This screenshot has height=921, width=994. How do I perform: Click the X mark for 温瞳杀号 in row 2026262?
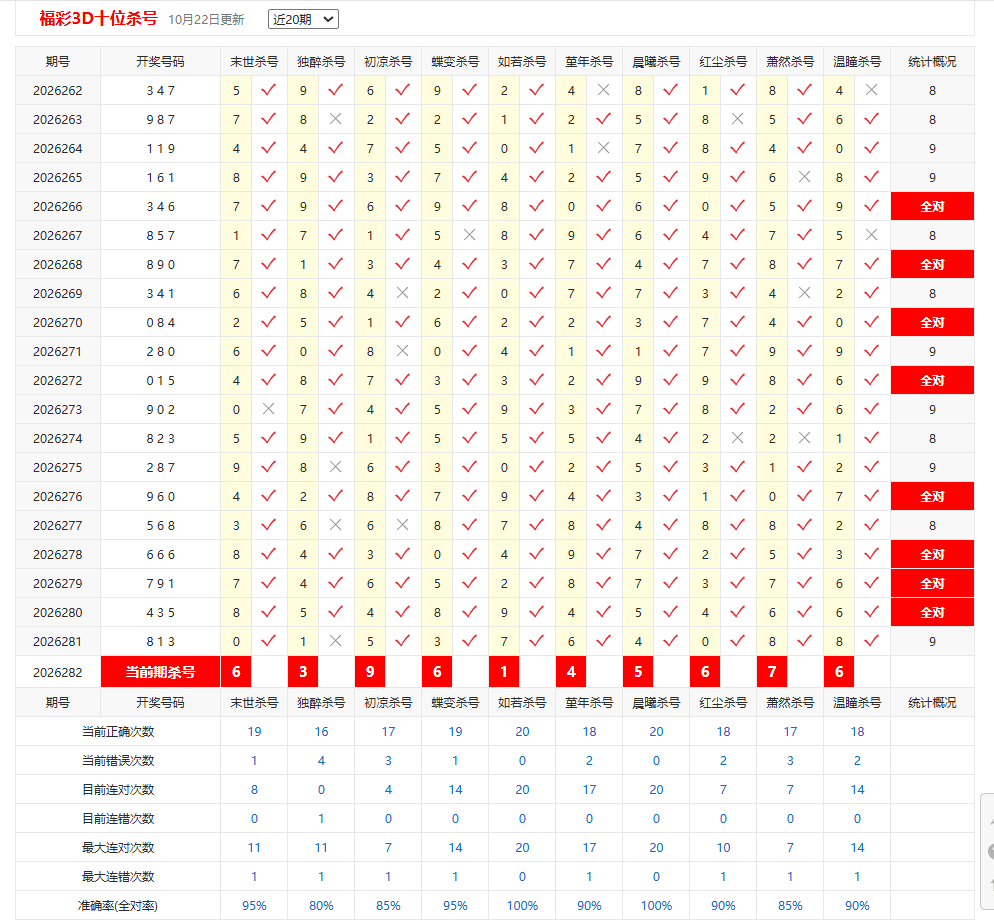872,90
